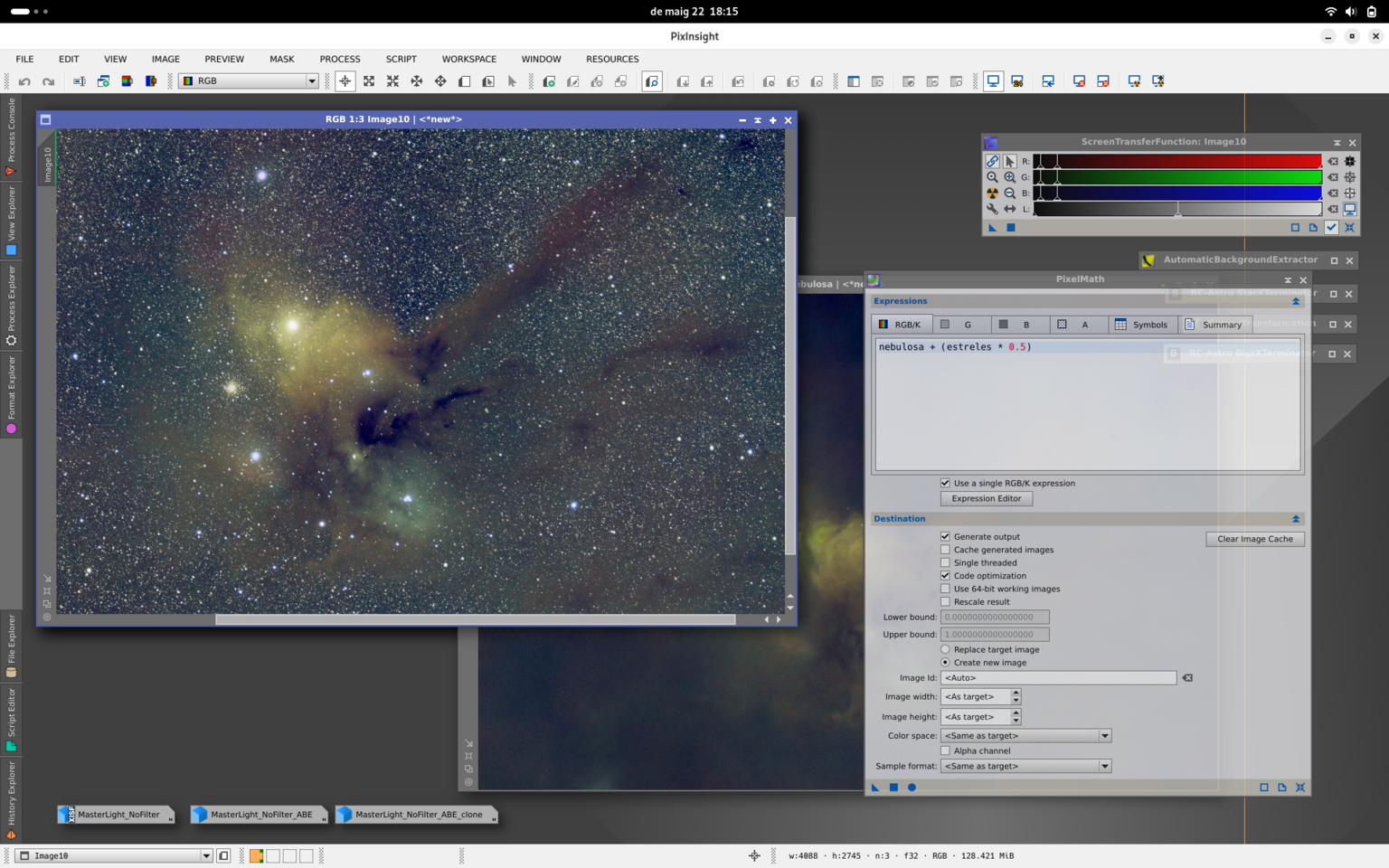Toggle the 24-bit STF LUT toolbar icon
Viewport: 1389px width, 868px height.
click(1017, 81)
